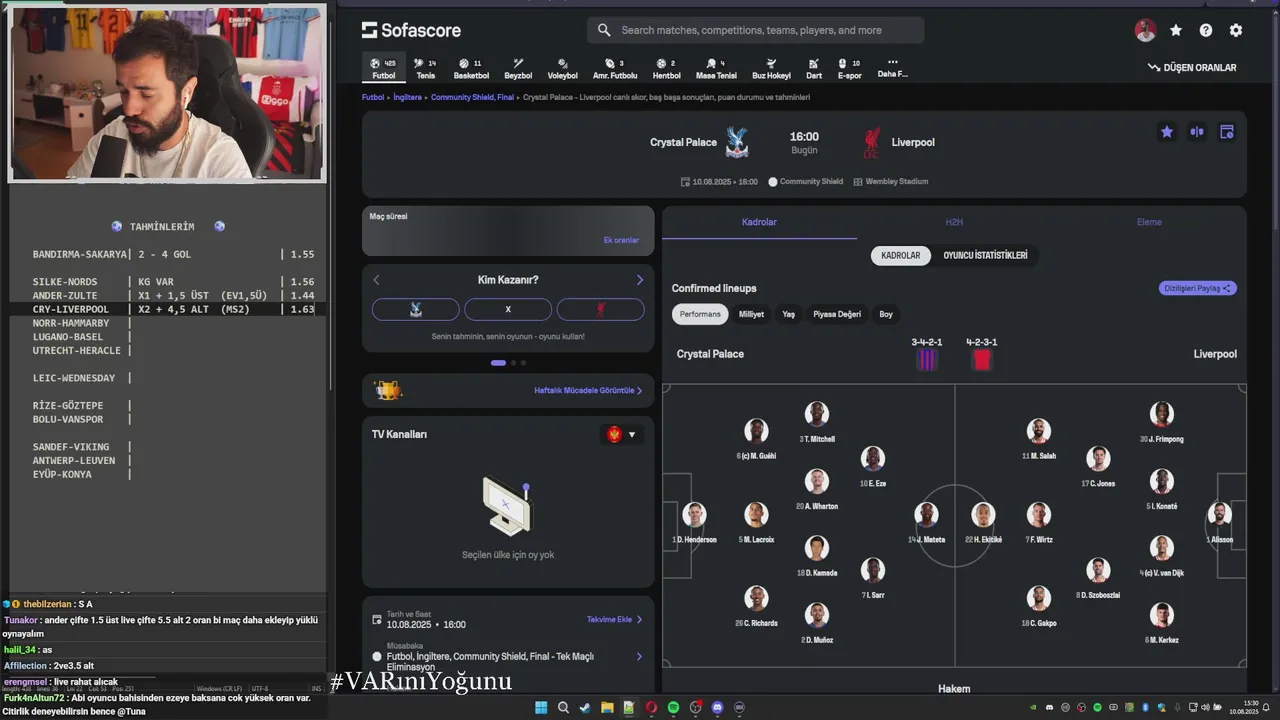Select the Boy filter chip
Screen dimensions: 1280x720
pyautogui.click(x=886, y=314)
